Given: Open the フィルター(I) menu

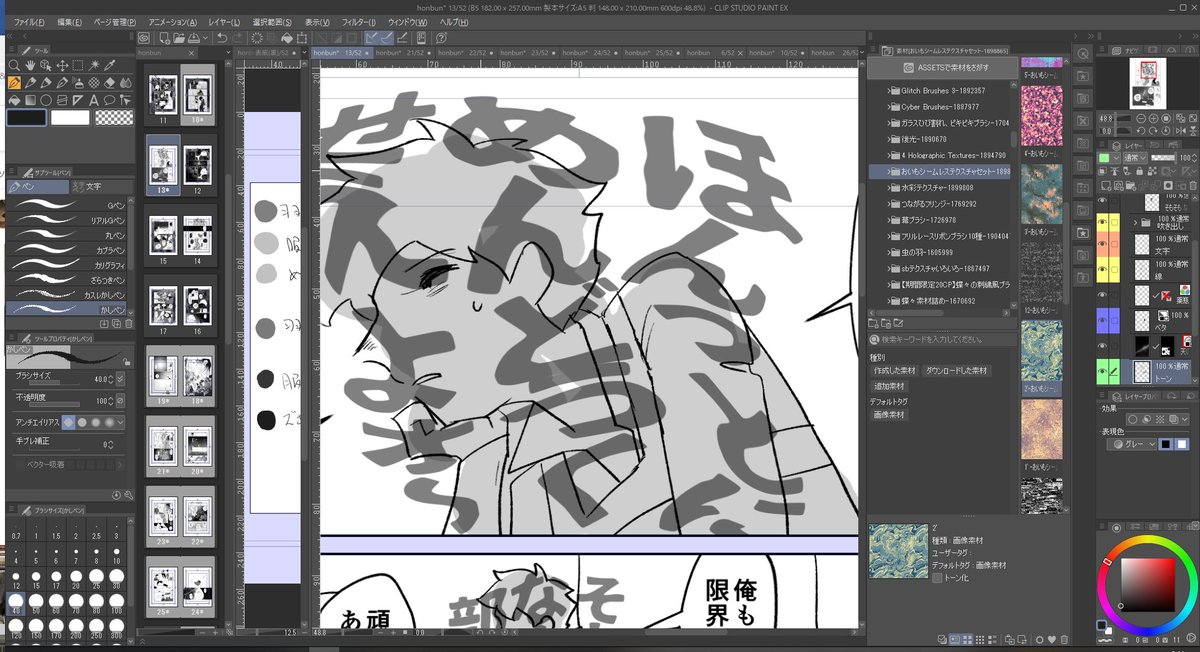Looking at the screenshot, I should tap(357, 21).
